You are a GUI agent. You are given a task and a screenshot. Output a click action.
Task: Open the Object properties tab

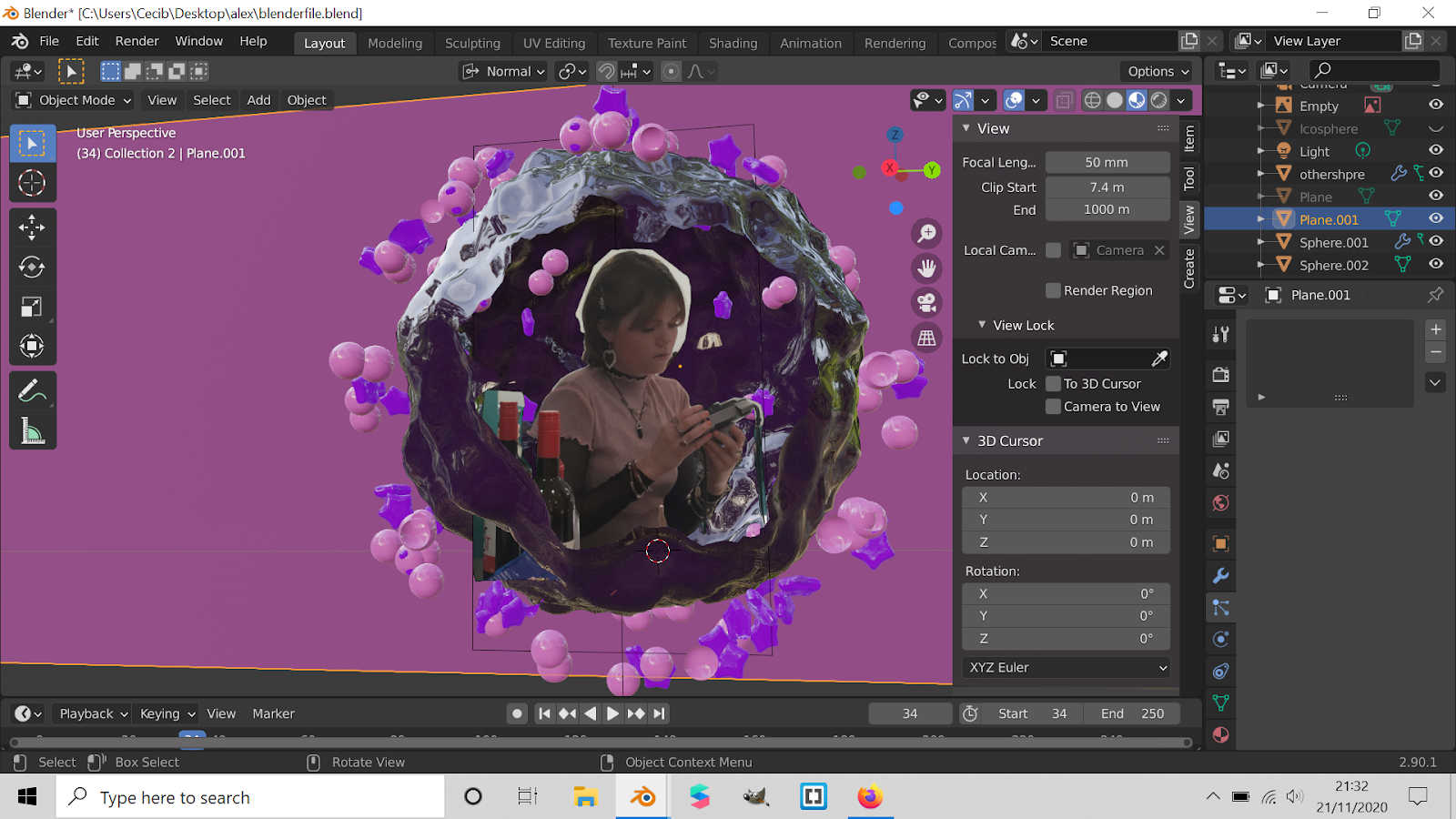[1221, 543]
